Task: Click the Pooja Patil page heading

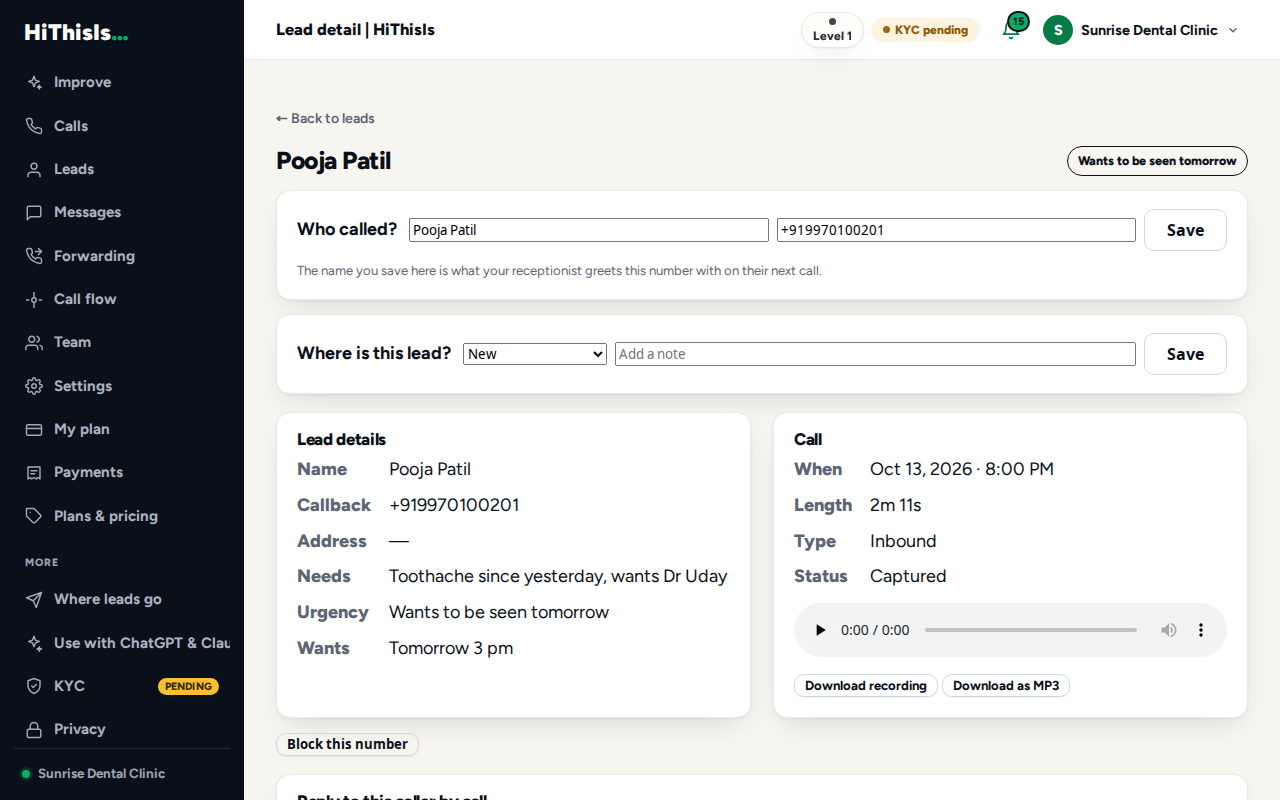Action: [x=333, y=161]
